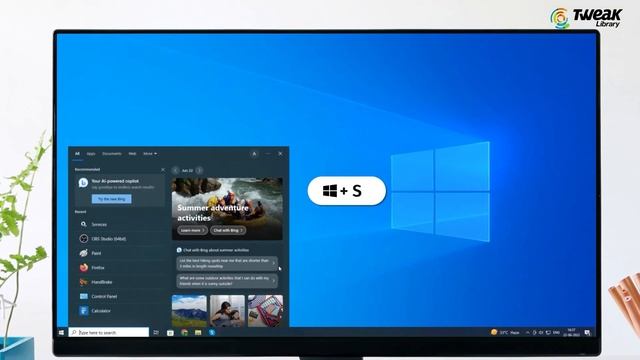
Task: Click the Learn more button
Action: coord(192,230)
